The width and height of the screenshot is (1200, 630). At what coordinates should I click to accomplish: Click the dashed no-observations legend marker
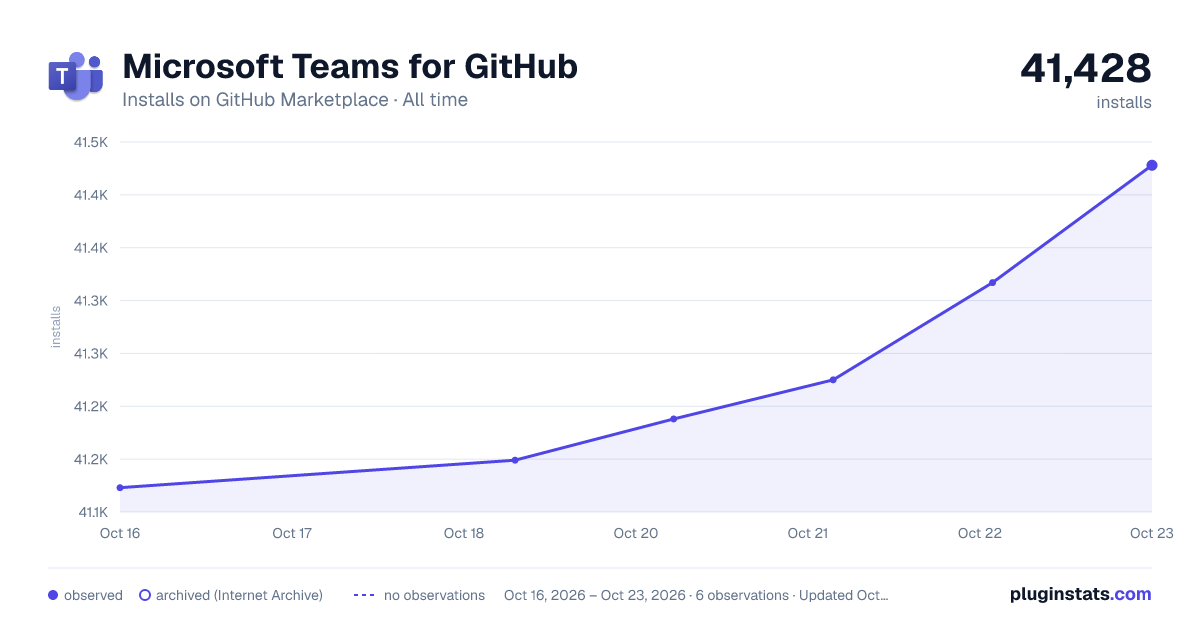click(x=364, y=595)
